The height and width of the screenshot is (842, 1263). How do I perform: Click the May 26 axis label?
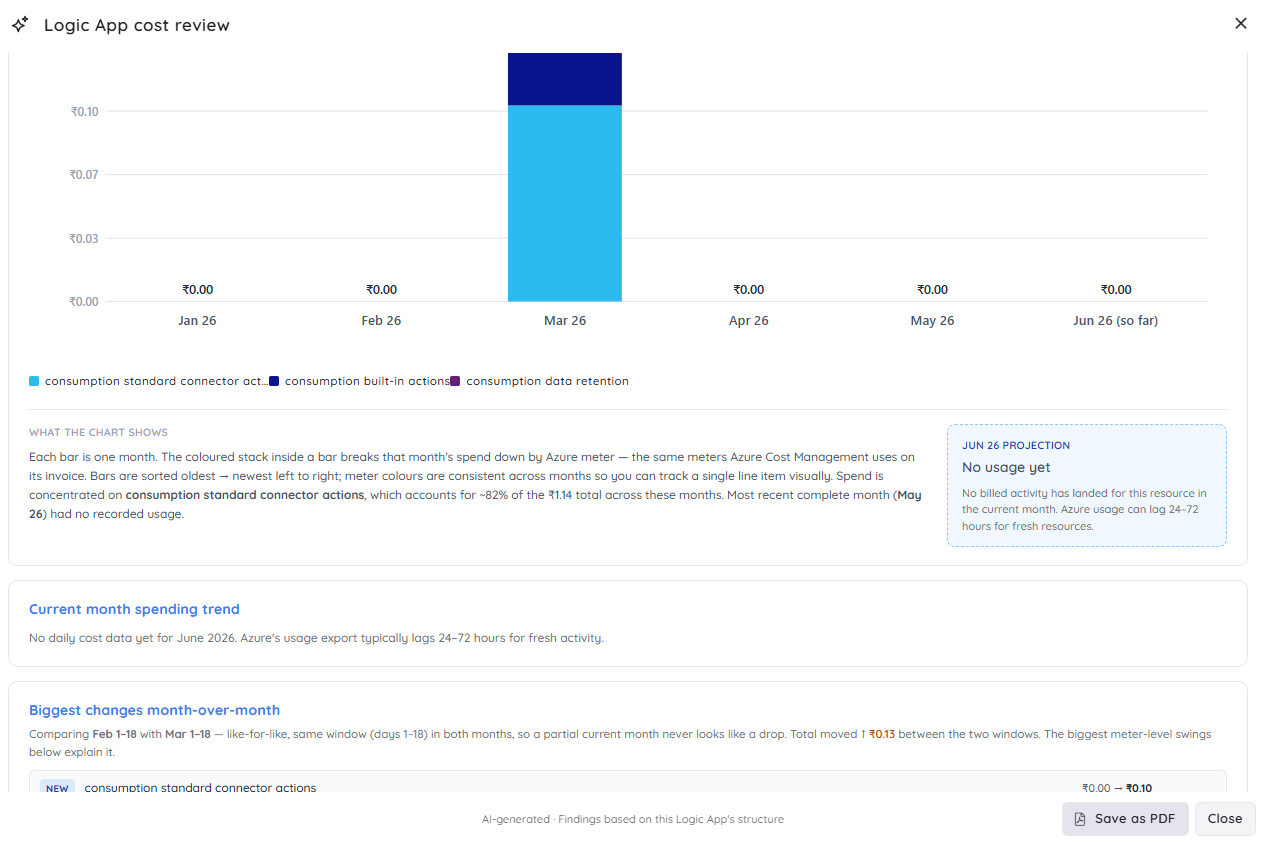click(932, 321)
